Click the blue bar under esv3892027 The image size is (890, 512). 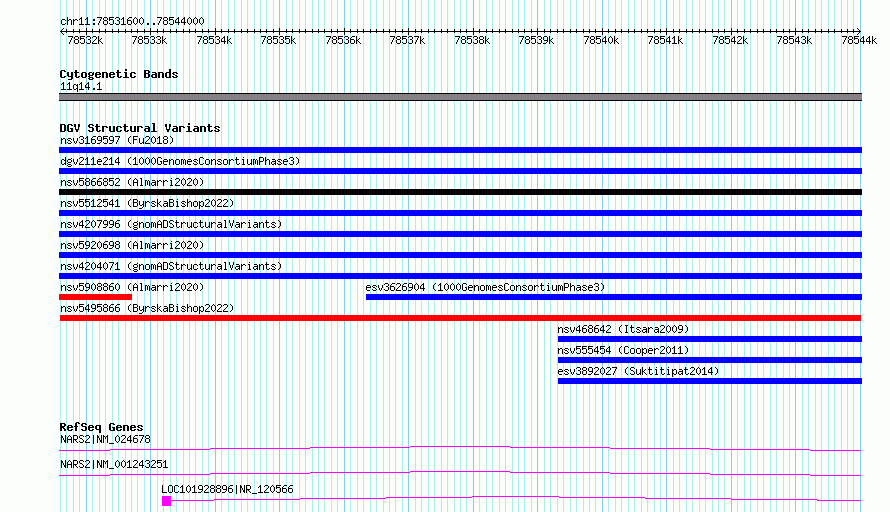[710, 381]
